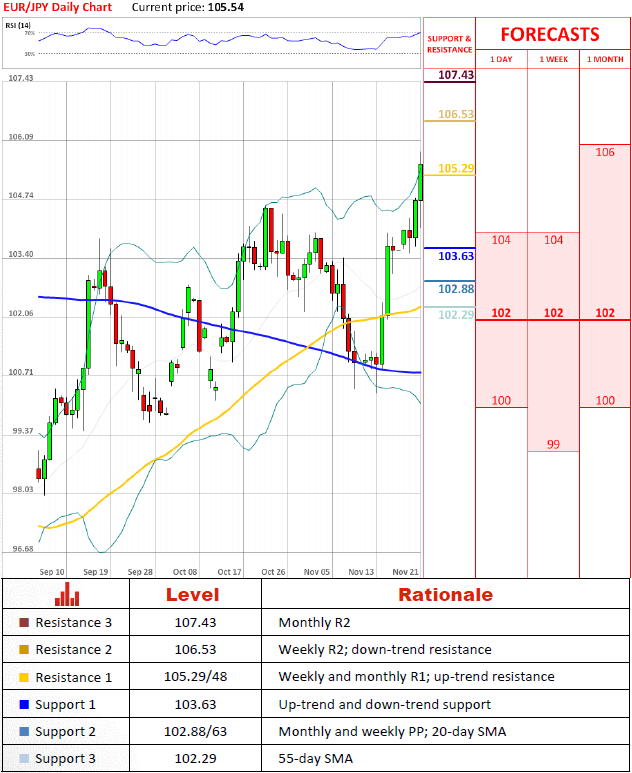Click the 106.53 level table cell
Viewport: 632px width, 773px height.
tap(195, 650)
